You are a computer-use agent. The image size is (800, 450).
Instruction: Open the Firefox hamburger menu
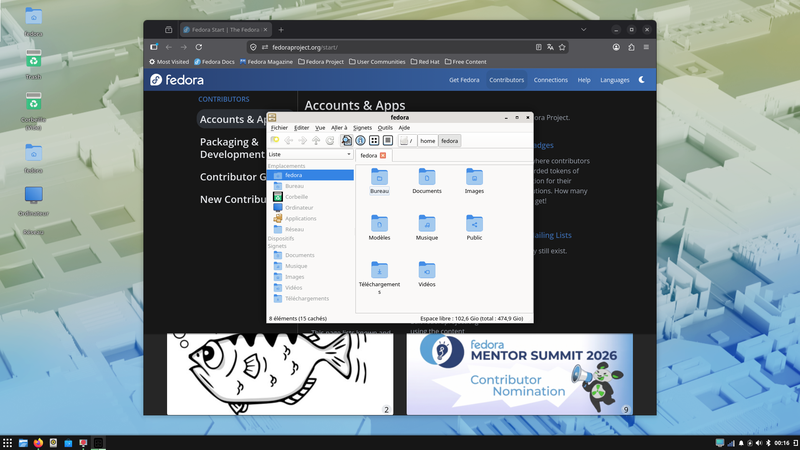pyautogui.click(x=646, y=47)
